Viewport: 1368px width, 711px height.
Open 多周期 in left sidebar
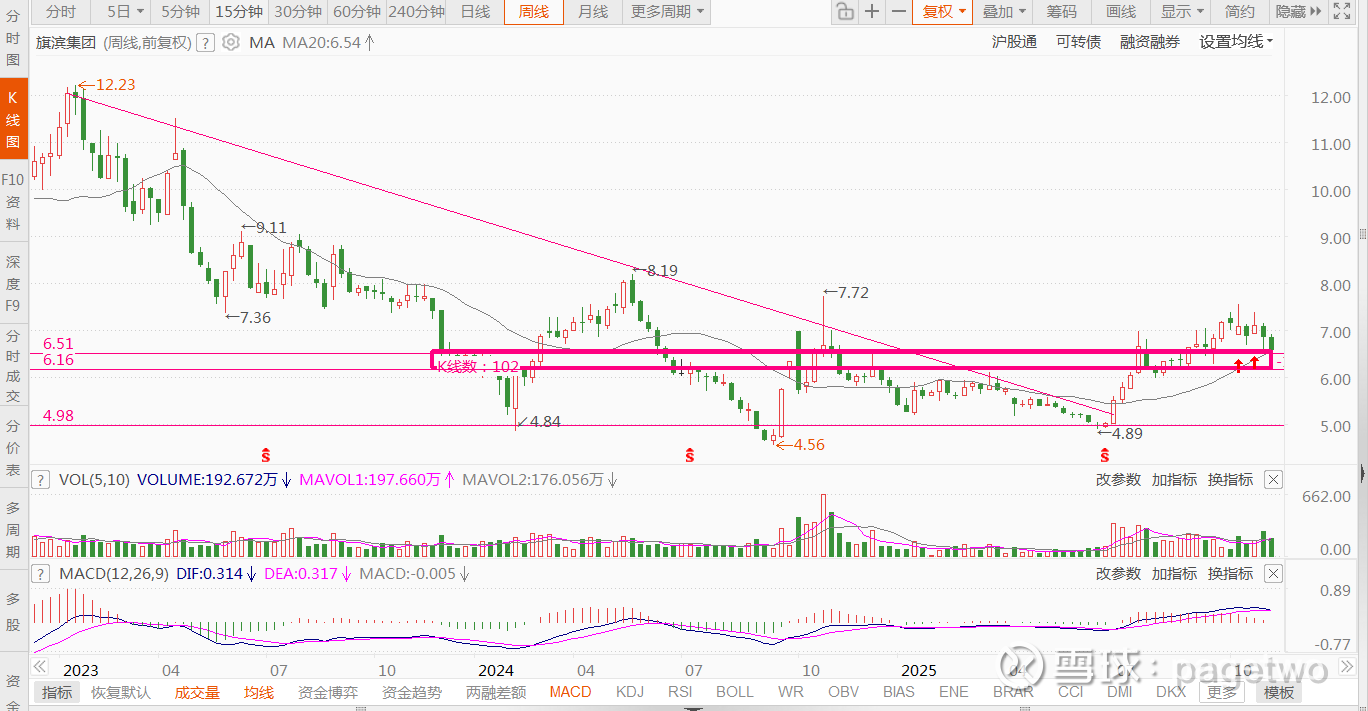tap(13, 531)
